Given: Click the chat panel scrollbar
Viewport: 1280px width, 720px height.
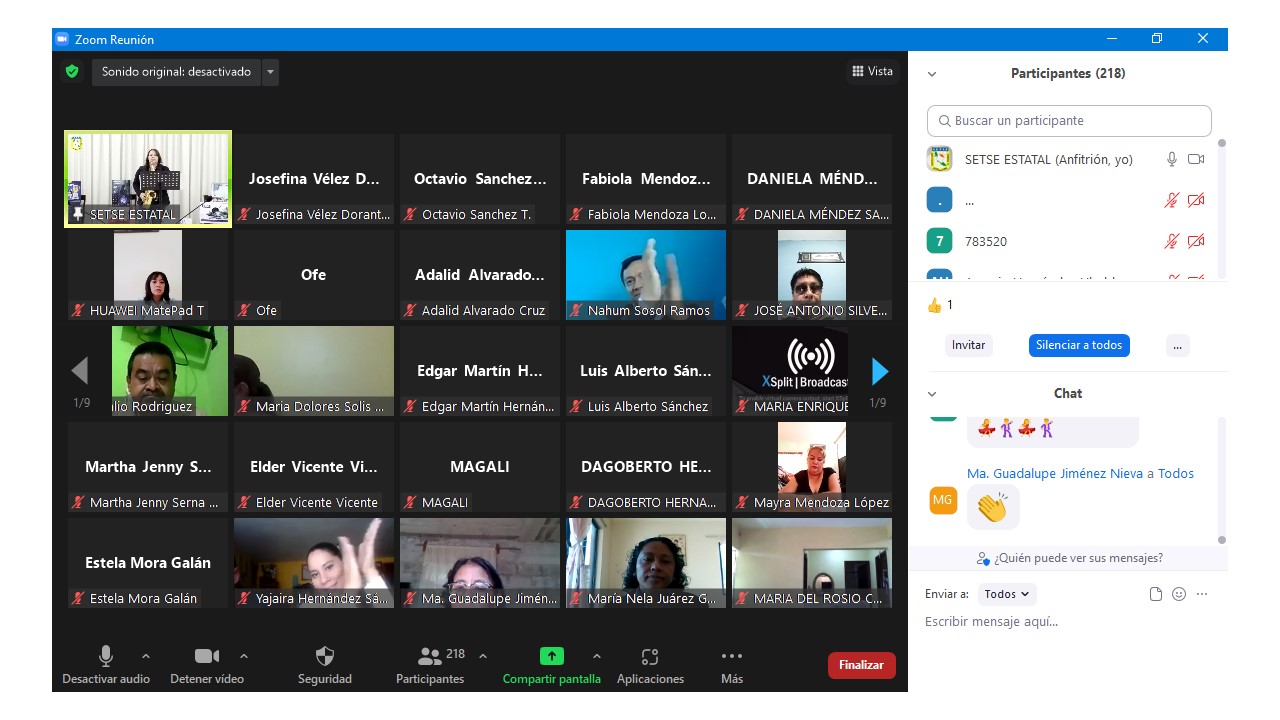Looking at the screenshot, I should [x=1221, y=480].
